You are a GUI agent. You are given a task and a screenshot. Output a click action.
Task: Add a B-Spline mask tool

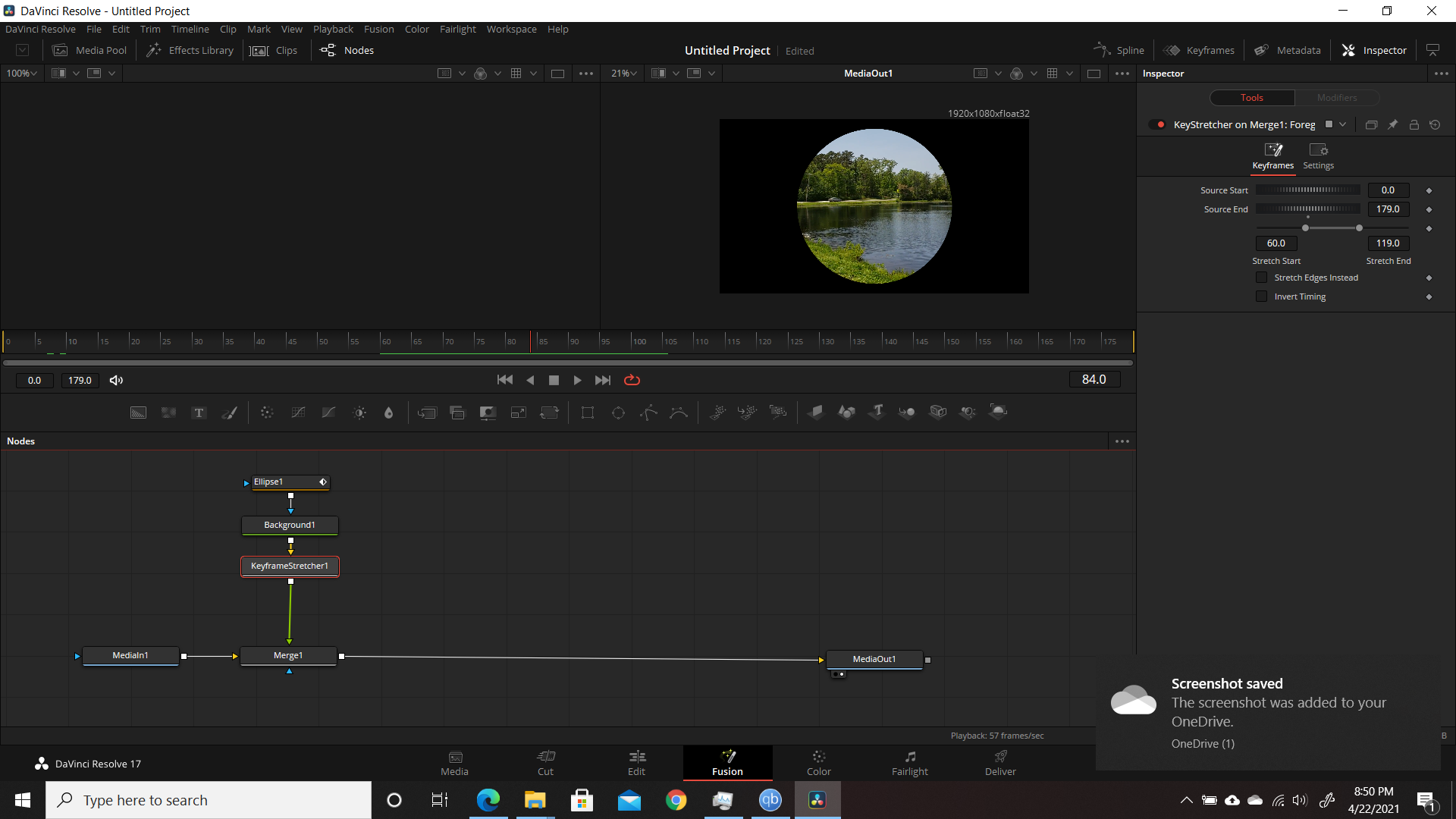pos(679,413)
